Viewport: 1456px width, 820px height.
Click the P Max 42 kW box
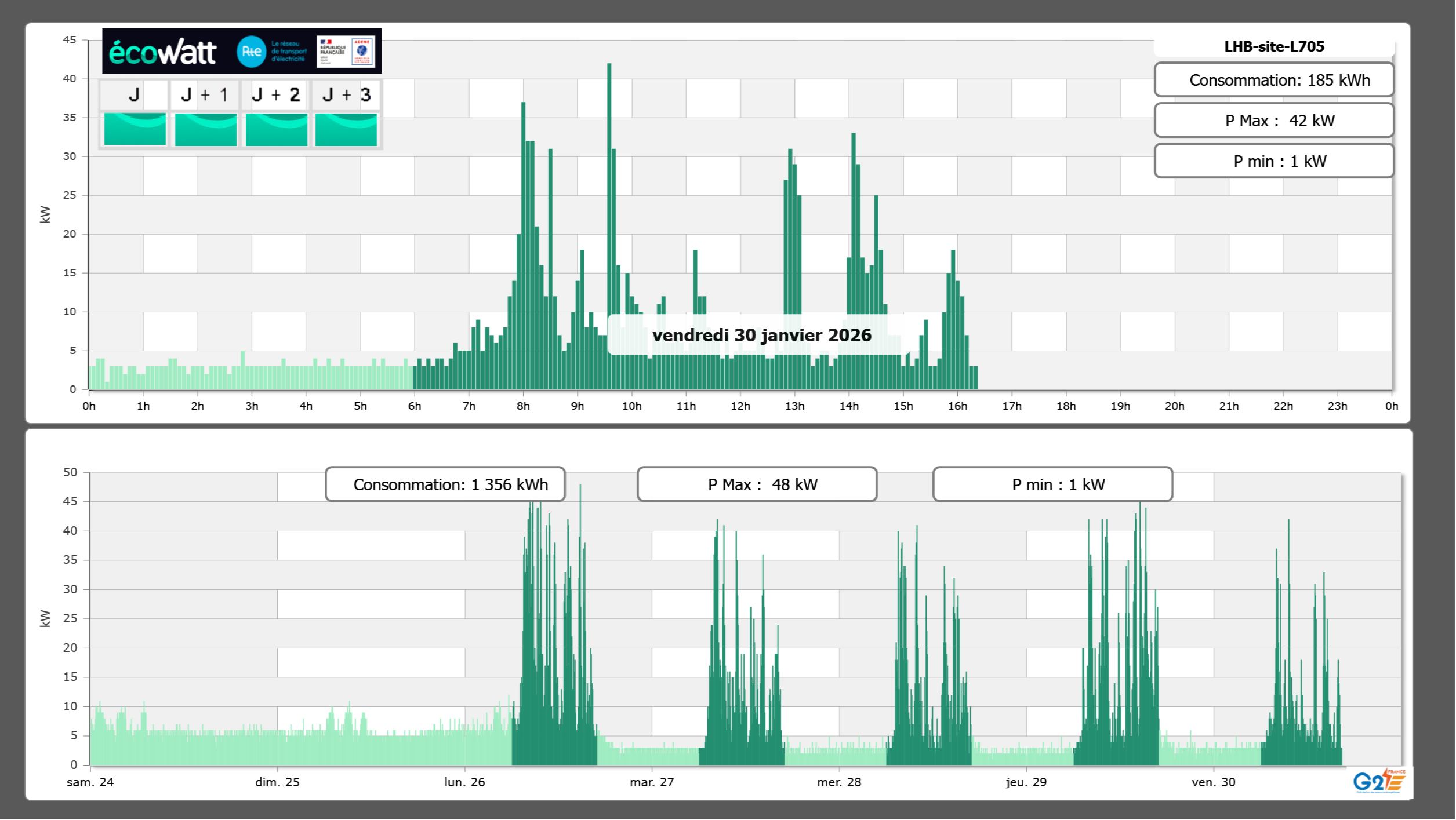1274,121
